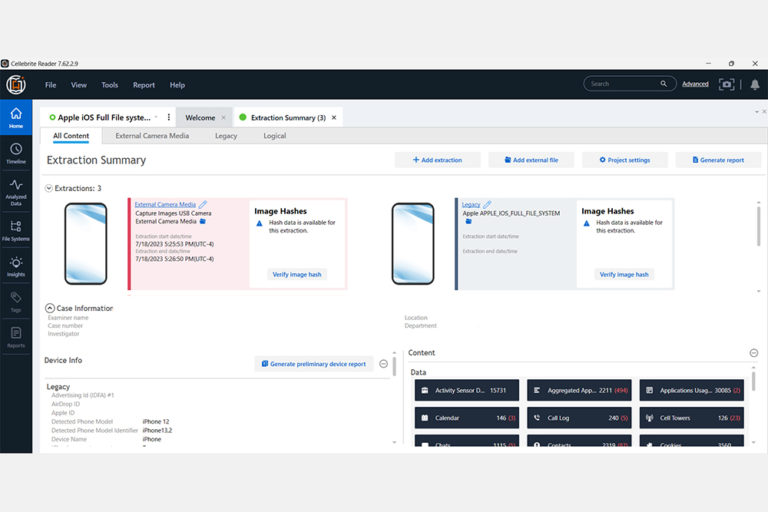Open Analyzed Data from the sidebar
Image resolution: width=768 pixels, height=512 pixels.
(x=16, y=188)
